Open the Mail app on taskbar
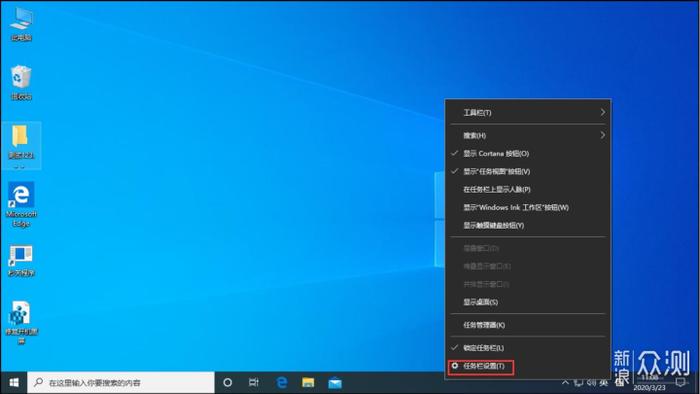The width and height of the screenshot is (700, 394). (335, 382)
